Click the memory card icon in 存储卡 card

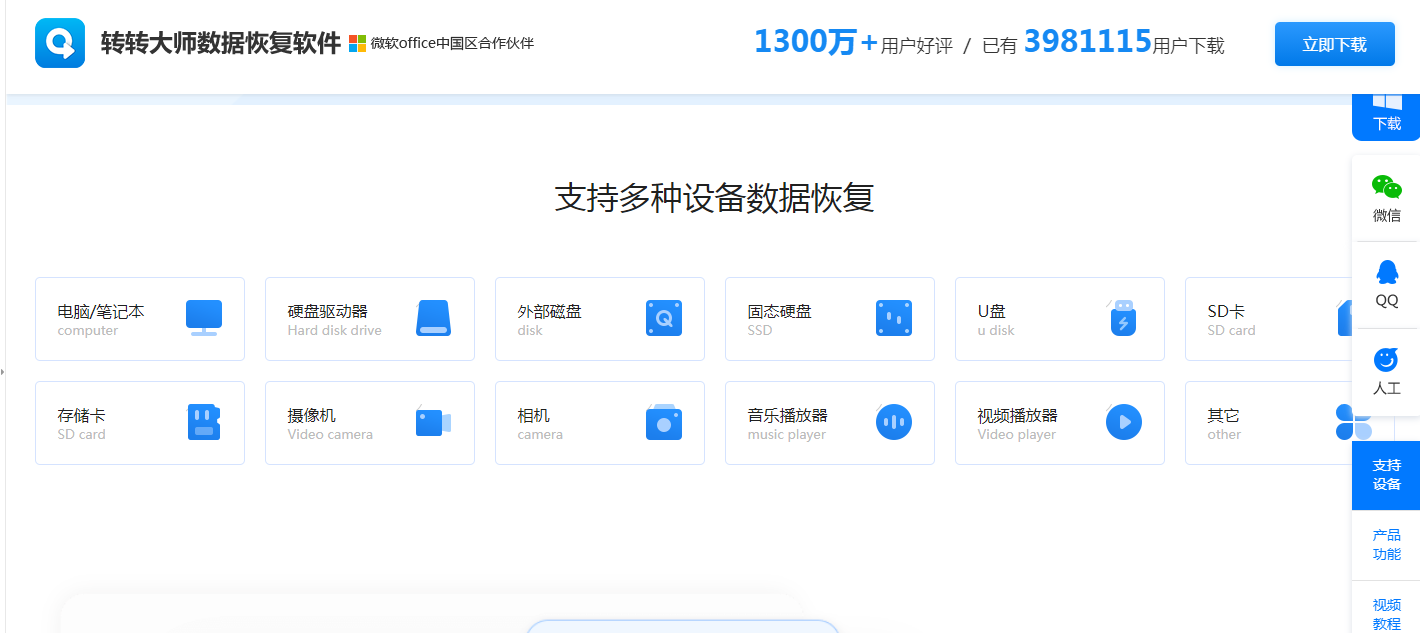click(x=204, y=422)
